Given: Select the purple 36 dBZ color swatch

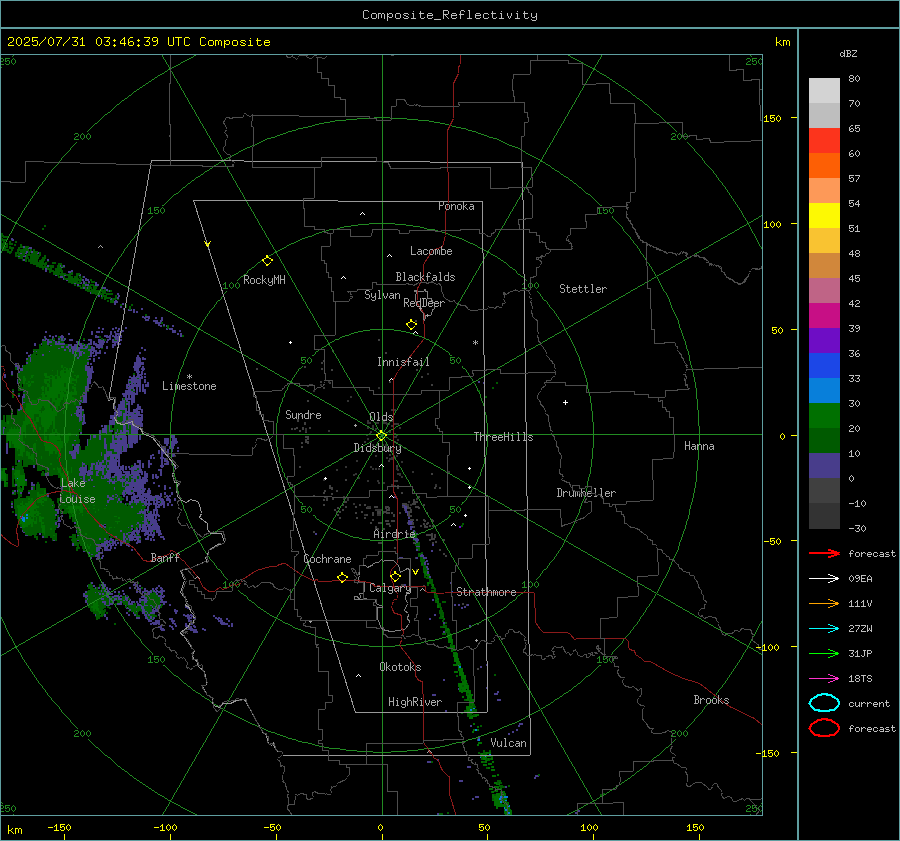Looking at the screenshot, I should click(x=824, y=340).
